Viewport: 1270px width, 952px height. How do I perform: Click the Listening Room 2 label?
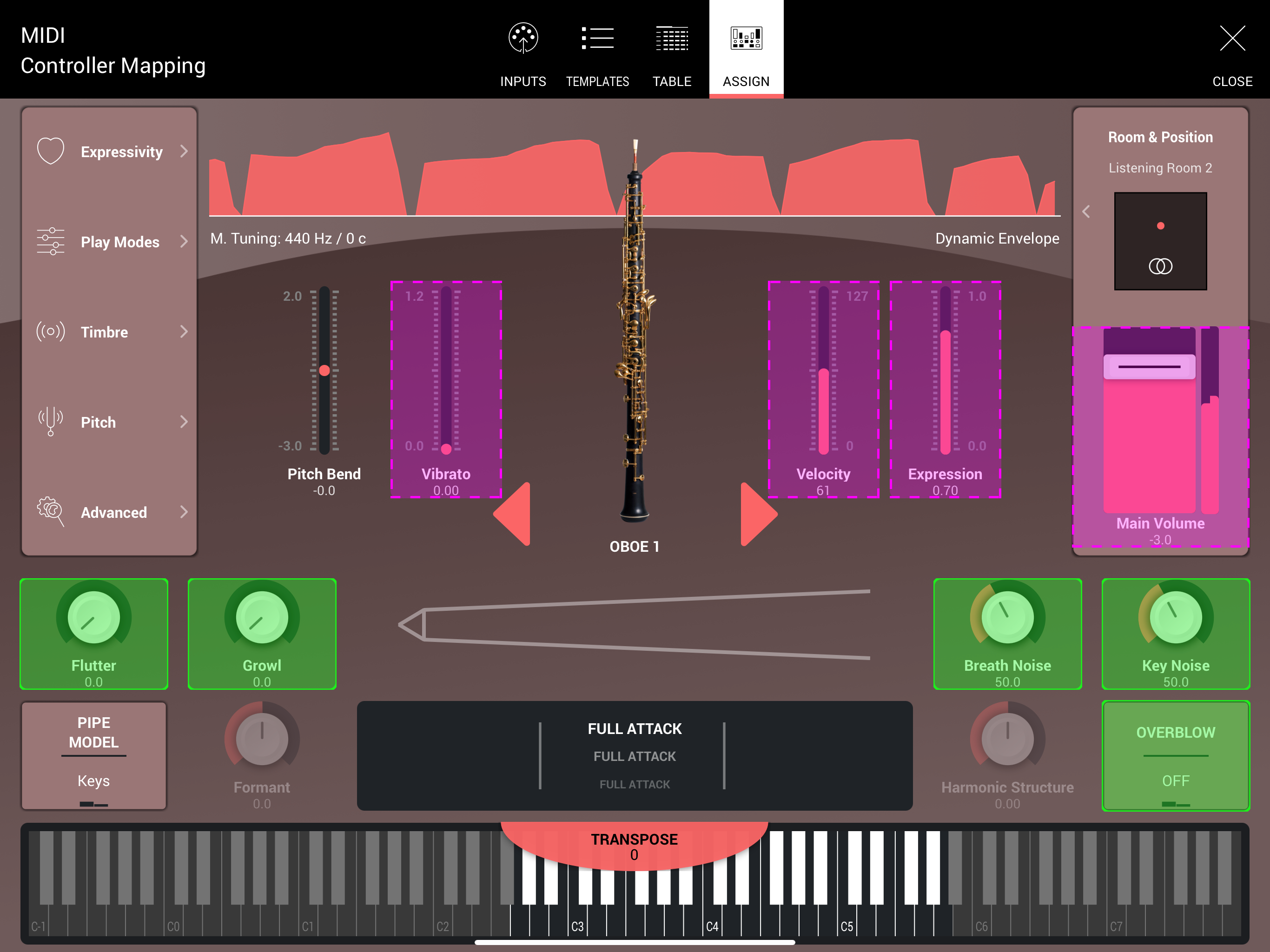(x=1160, y=168)
